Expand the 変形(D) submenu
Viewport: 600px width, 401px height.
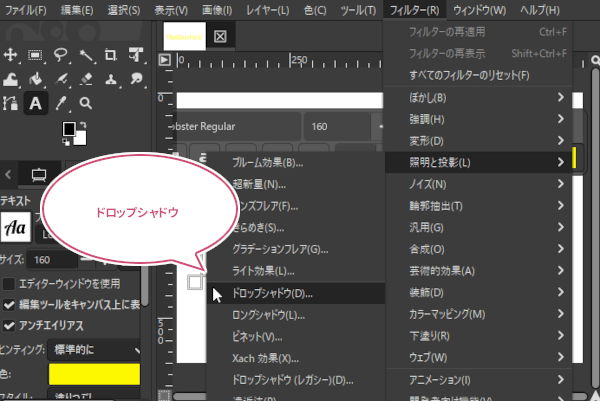(478, 141)
